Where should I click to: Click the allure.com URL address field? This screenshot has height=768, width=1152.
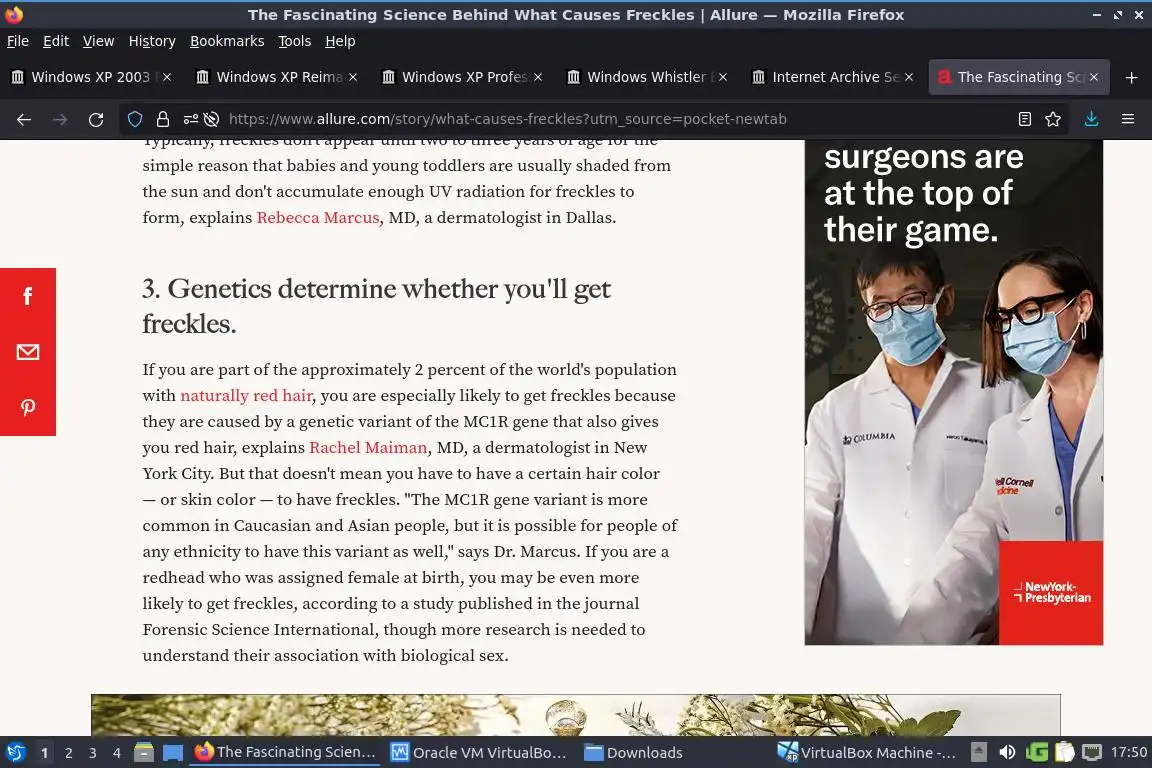(507, 119)
